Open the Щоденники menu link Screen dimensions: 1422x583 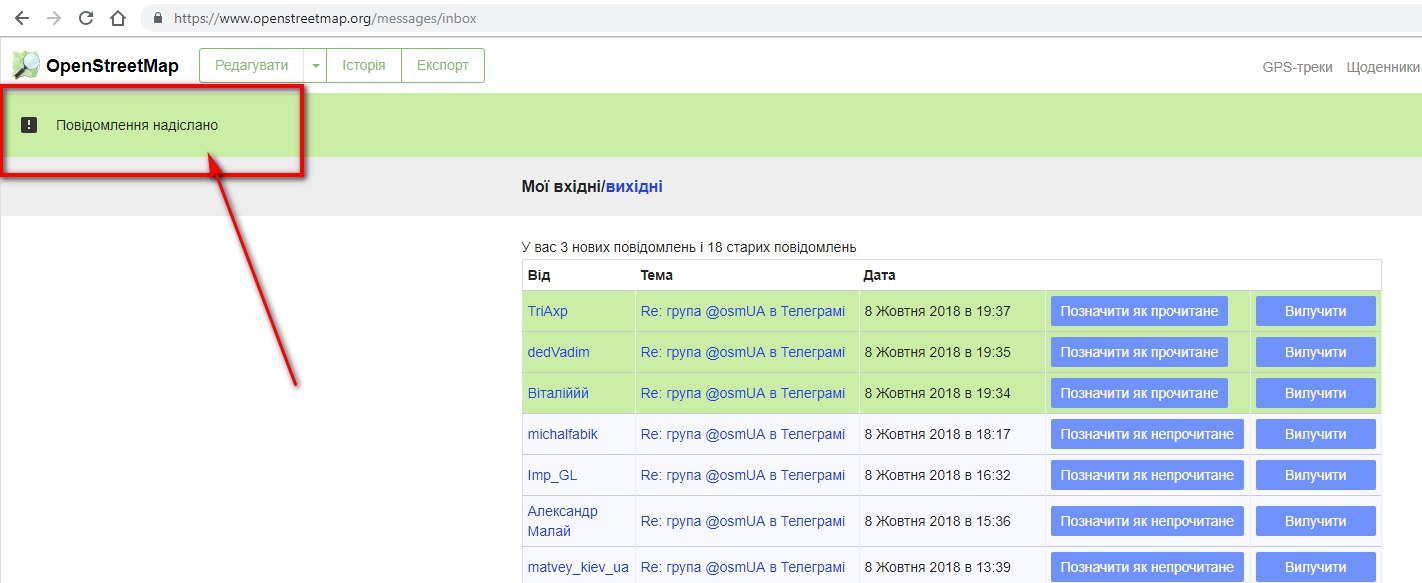point(1383,67)
